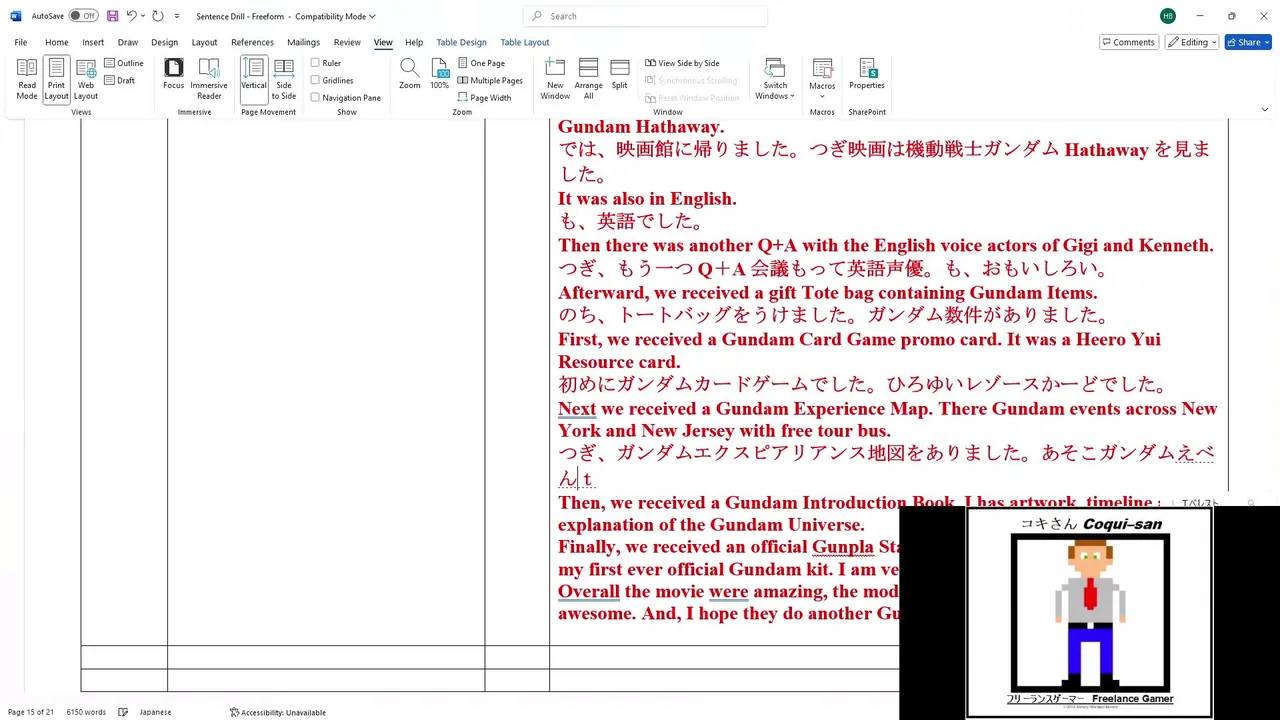Open a New Window
The image size is (1280, 720).
pos(555,79)
